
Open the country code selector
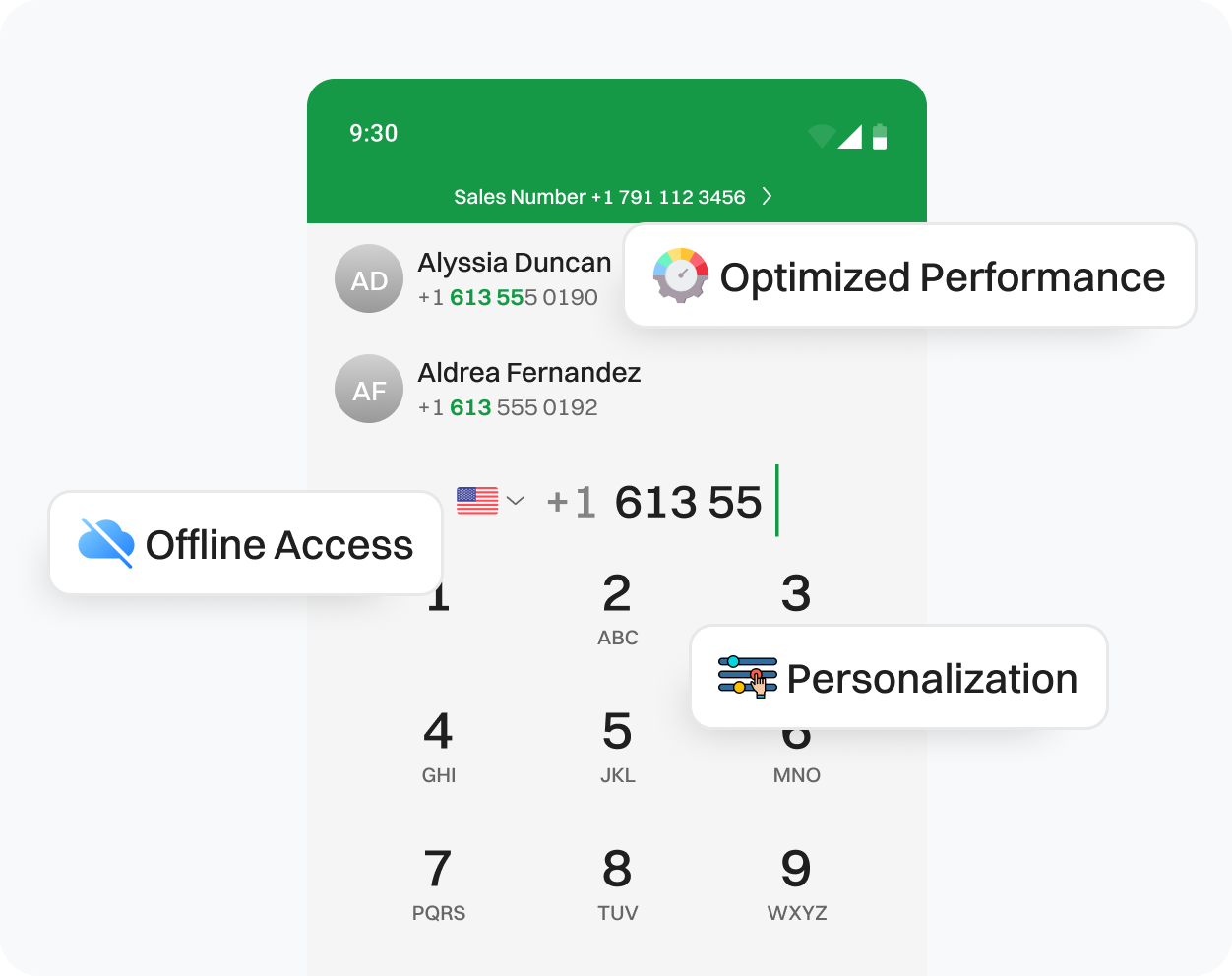(x=489, y=501)
